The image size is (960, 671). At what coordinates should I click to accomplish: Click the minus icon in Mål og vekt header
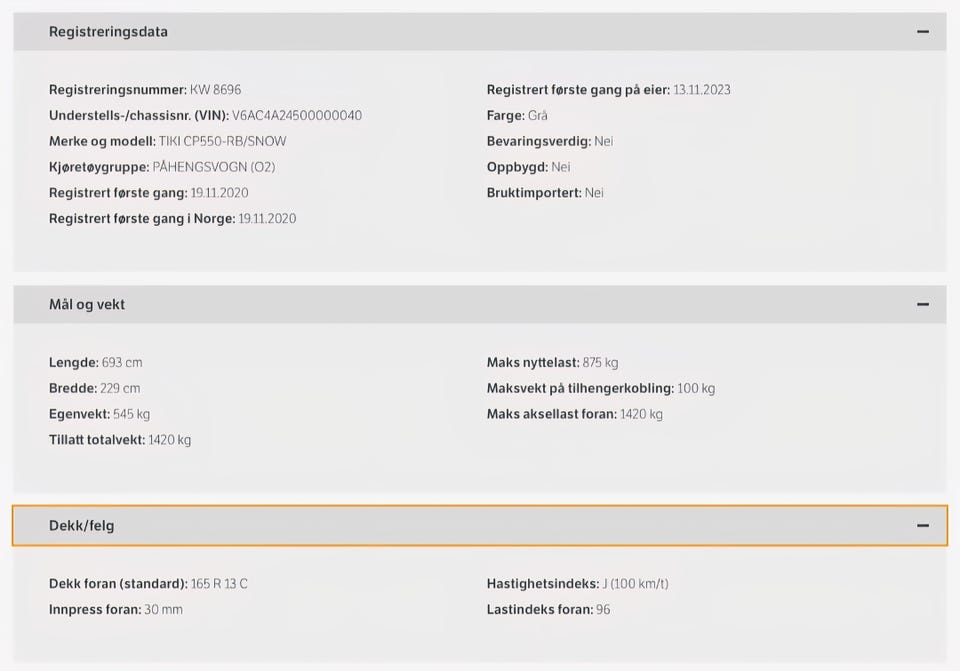click(922, 305)
